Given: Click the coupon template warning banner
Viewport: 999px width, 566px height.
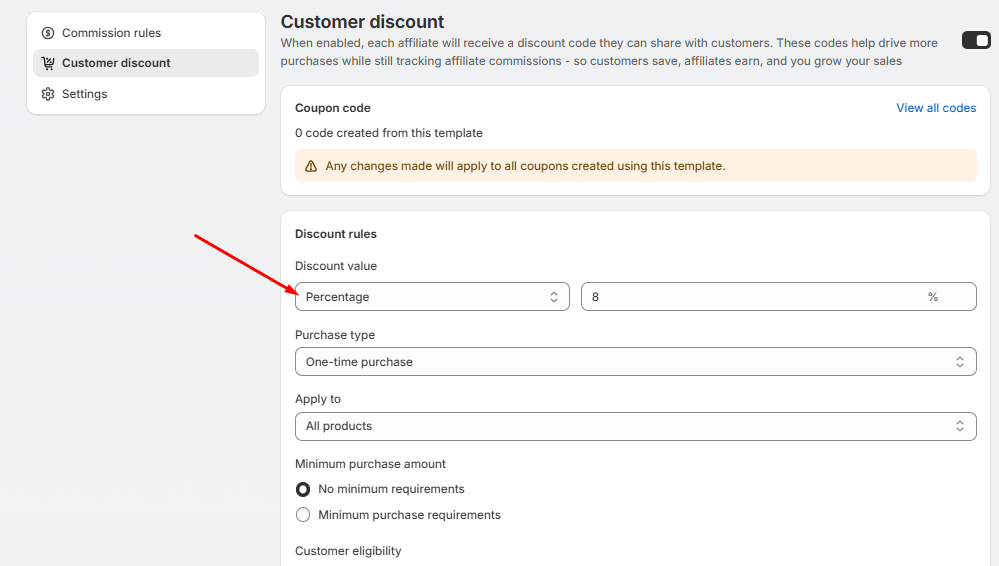Looking at the screenshot, I should (x=635, y=166).
